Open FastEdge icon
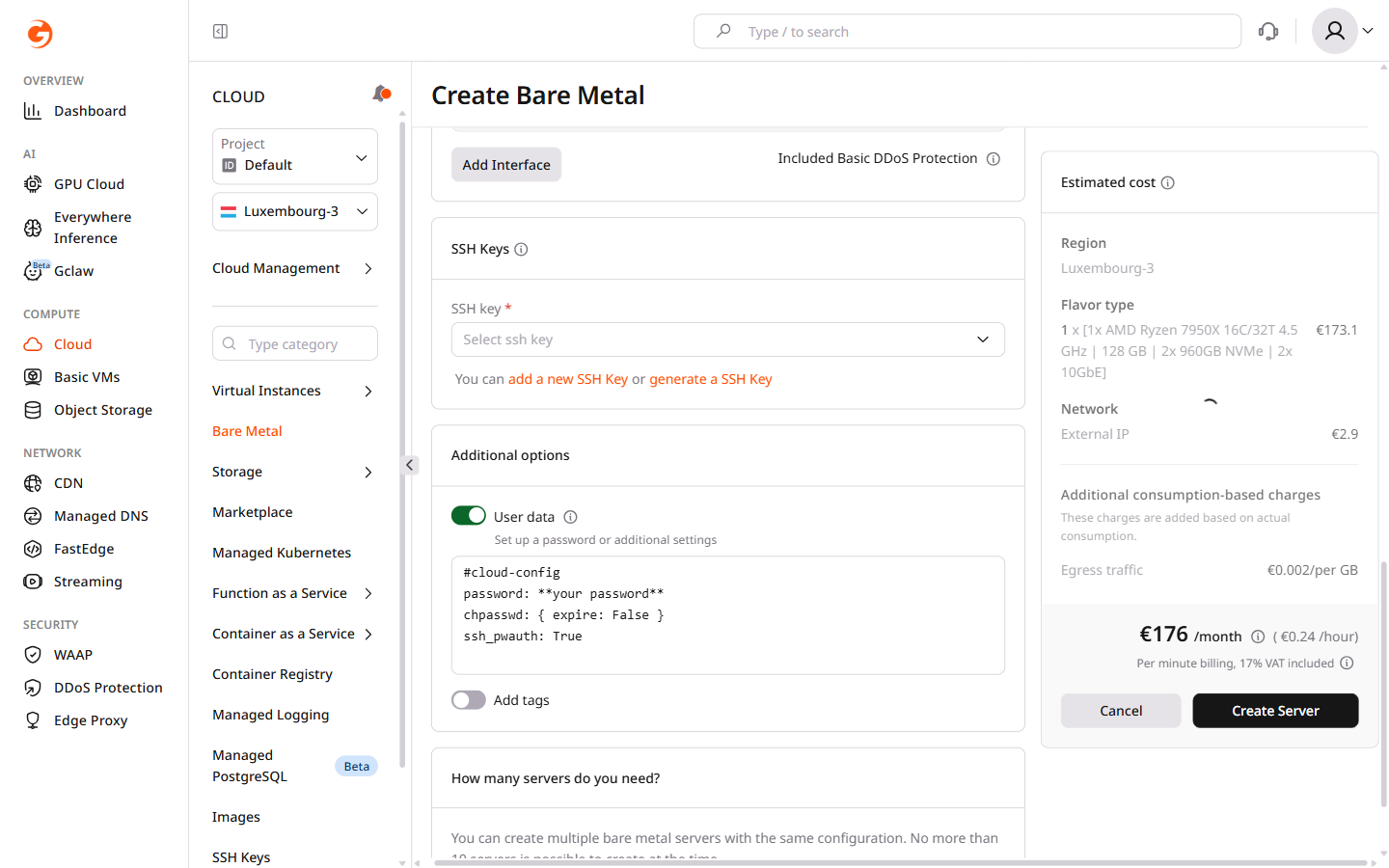Screen dimensions: 1389x868 (33, 549)
